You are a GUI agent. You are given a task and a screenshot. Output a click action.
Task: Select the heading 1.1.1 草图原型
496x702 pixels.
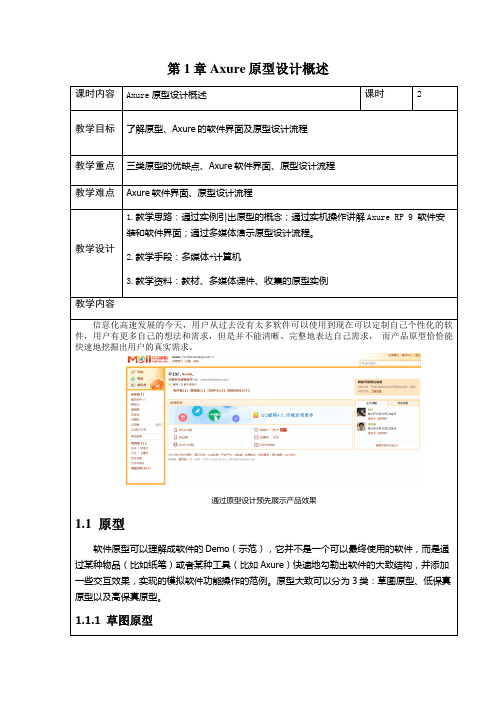click(x=114, y=621)
